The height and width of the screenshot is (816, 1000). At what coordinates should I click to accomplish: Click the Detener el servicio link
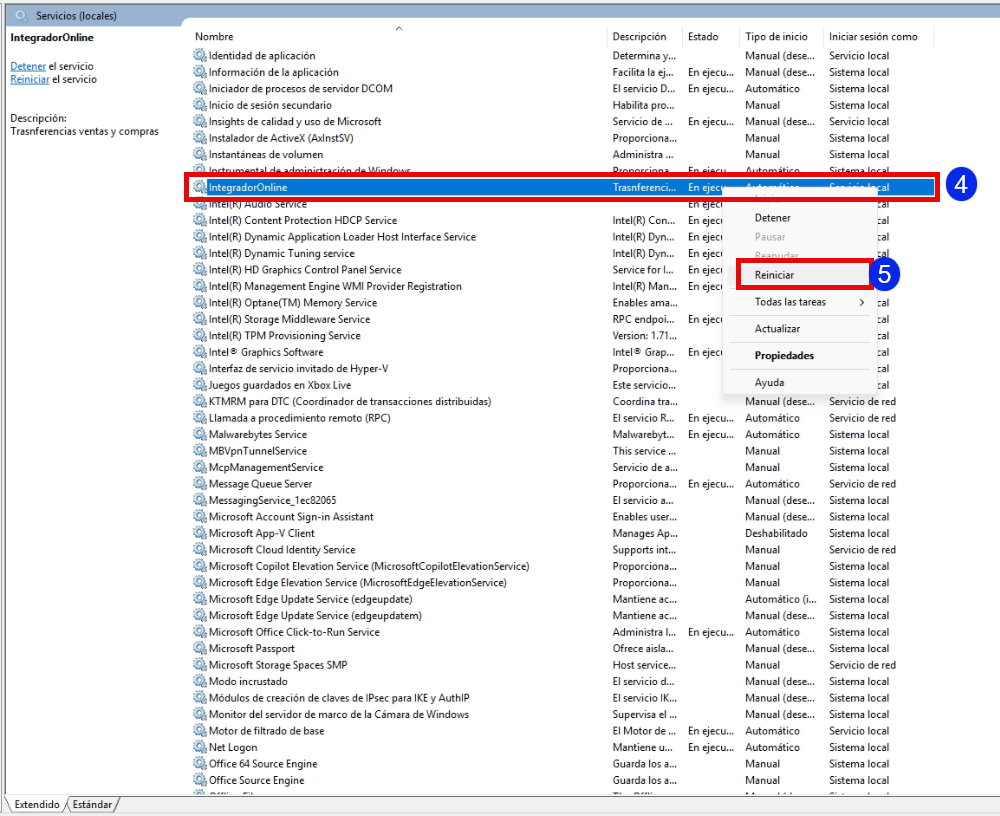pos(28,66)
